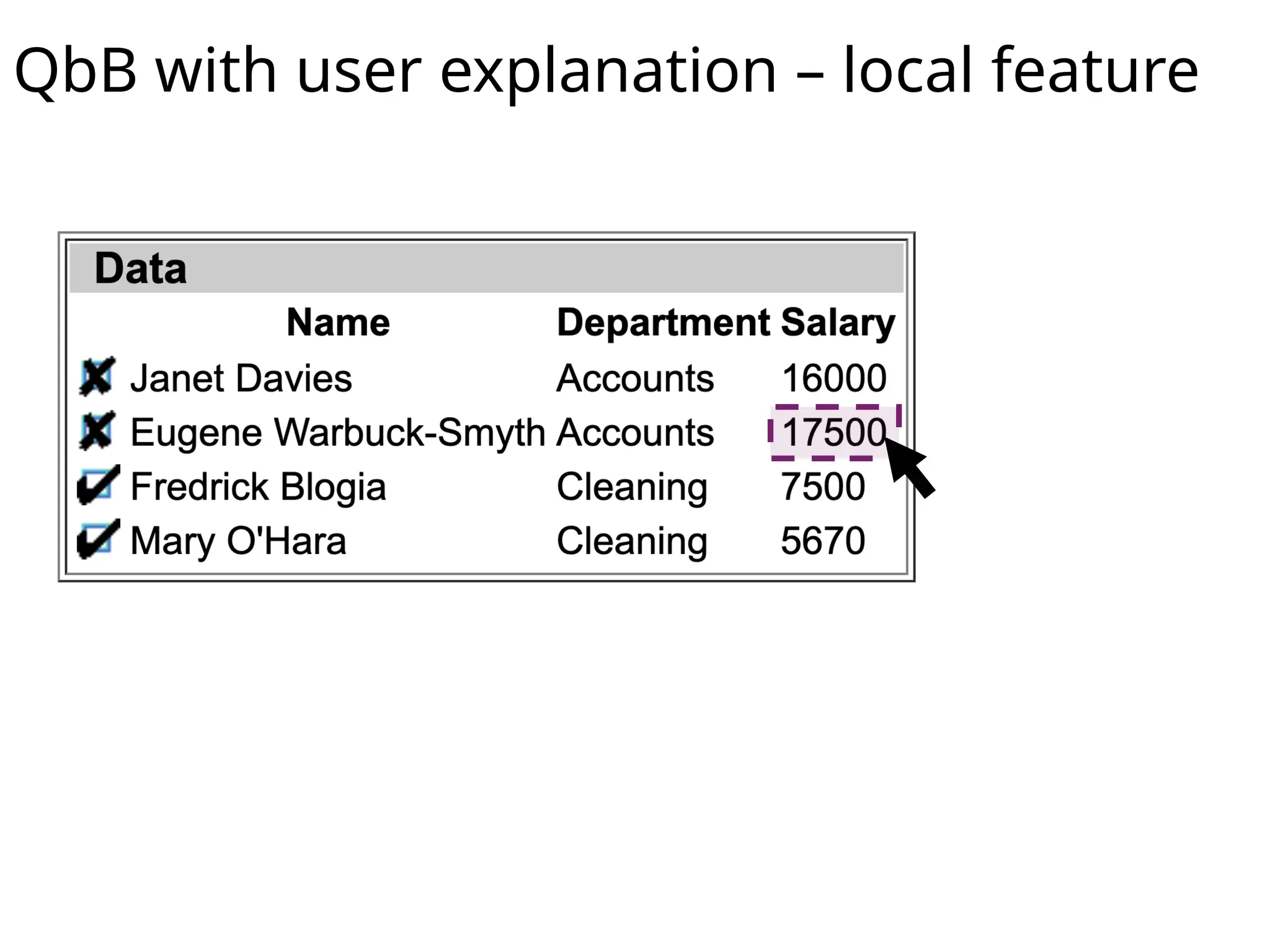Select the salary value 16000
This screenshot has width=1270, height=952.
pyautogui.click(x=834, y=378)
